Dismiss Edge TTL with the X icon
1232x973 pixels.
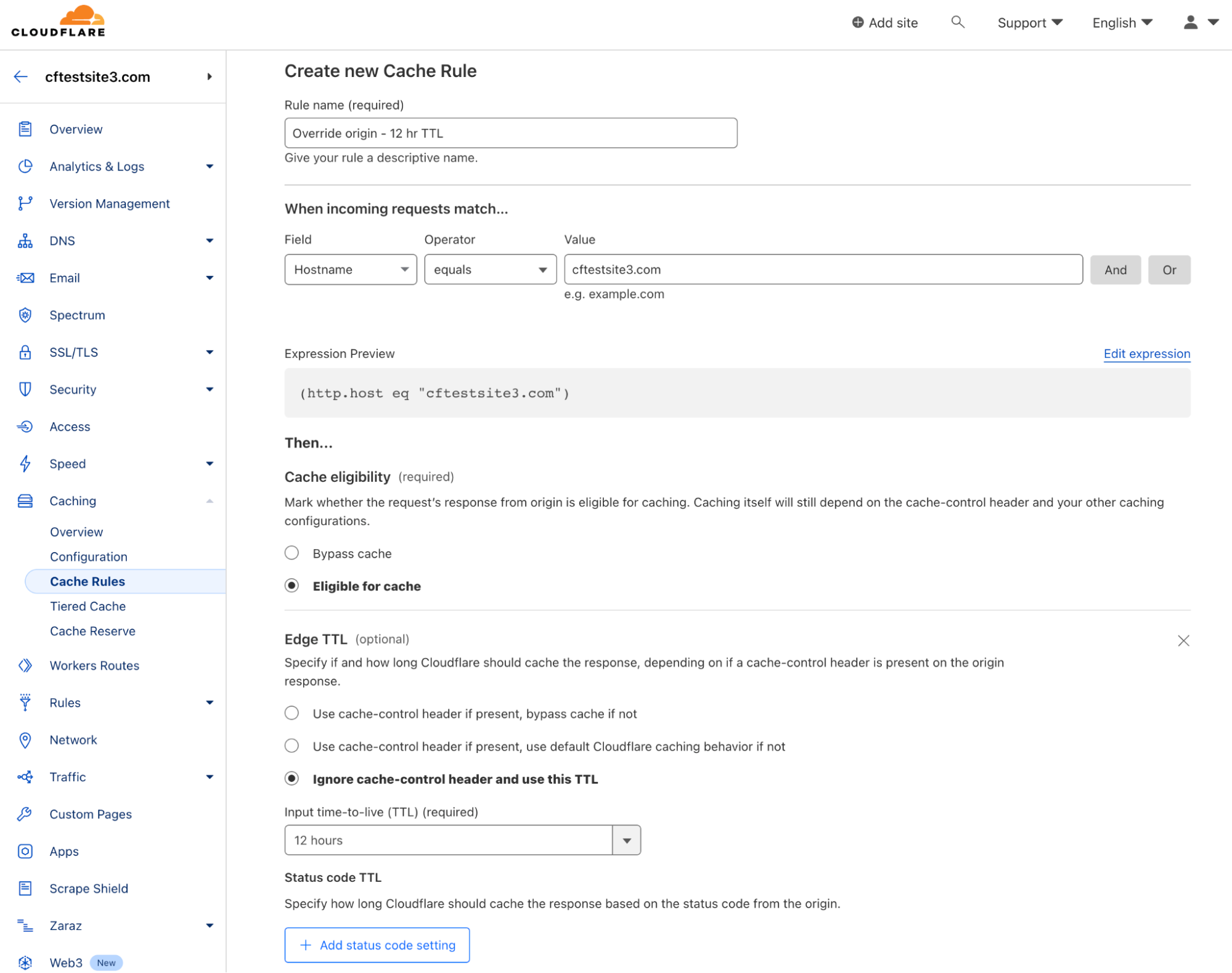1183,640
